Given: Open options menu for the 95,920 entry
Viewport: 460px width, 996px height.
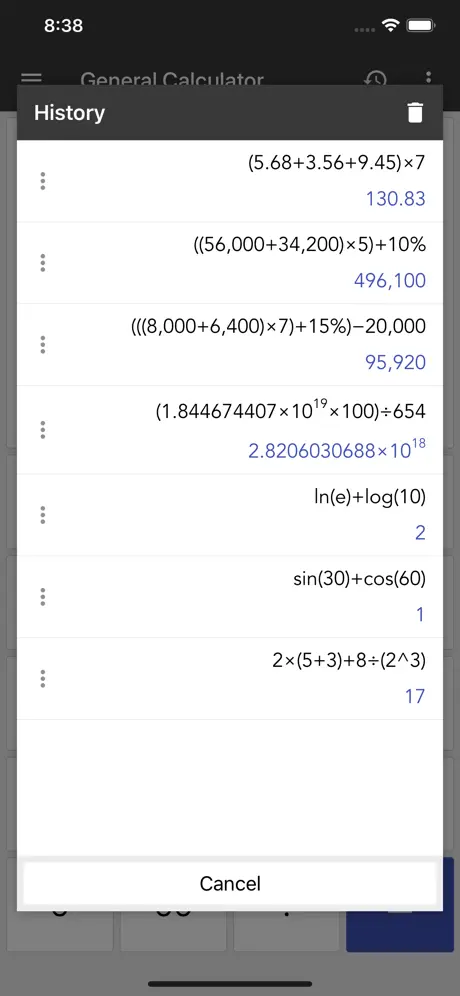Looking at the screenshot, I should [x=43, y=345].
